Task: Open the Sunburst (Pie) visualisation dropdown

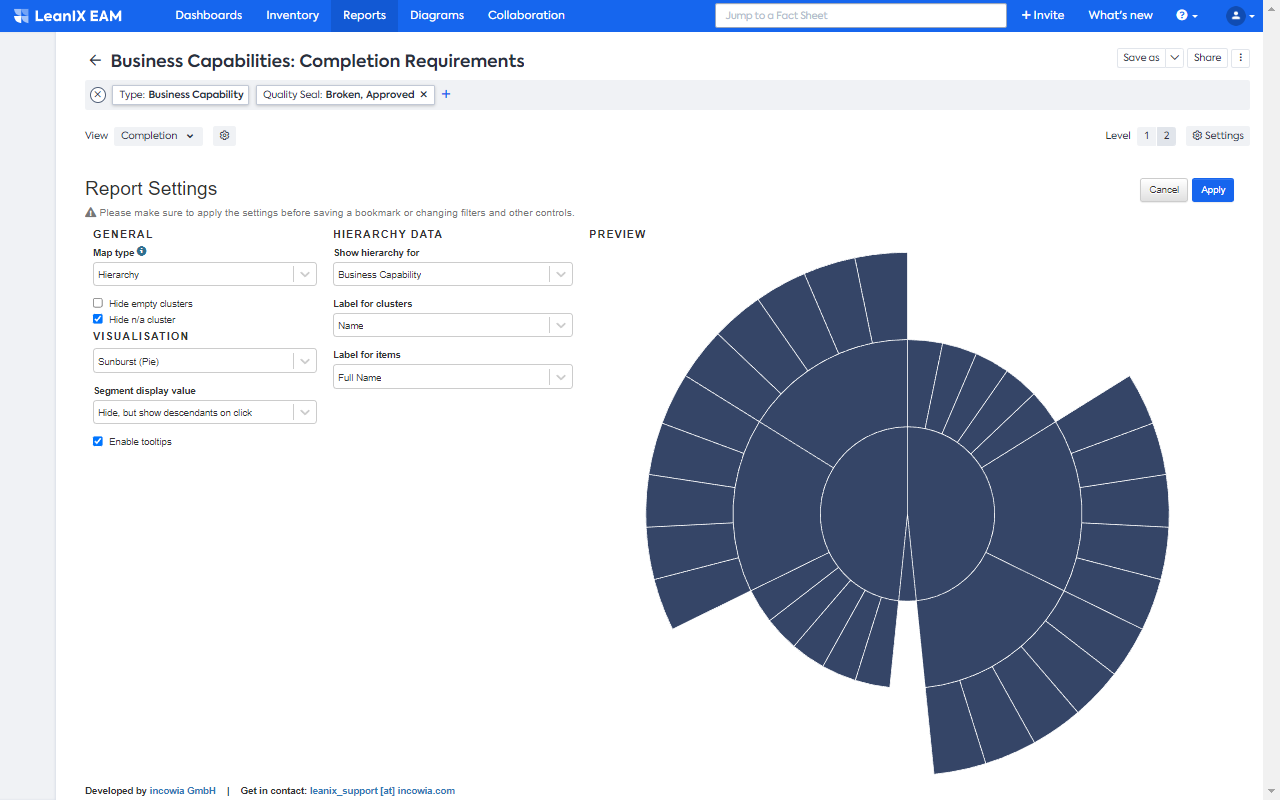Action: coord(205,361)
